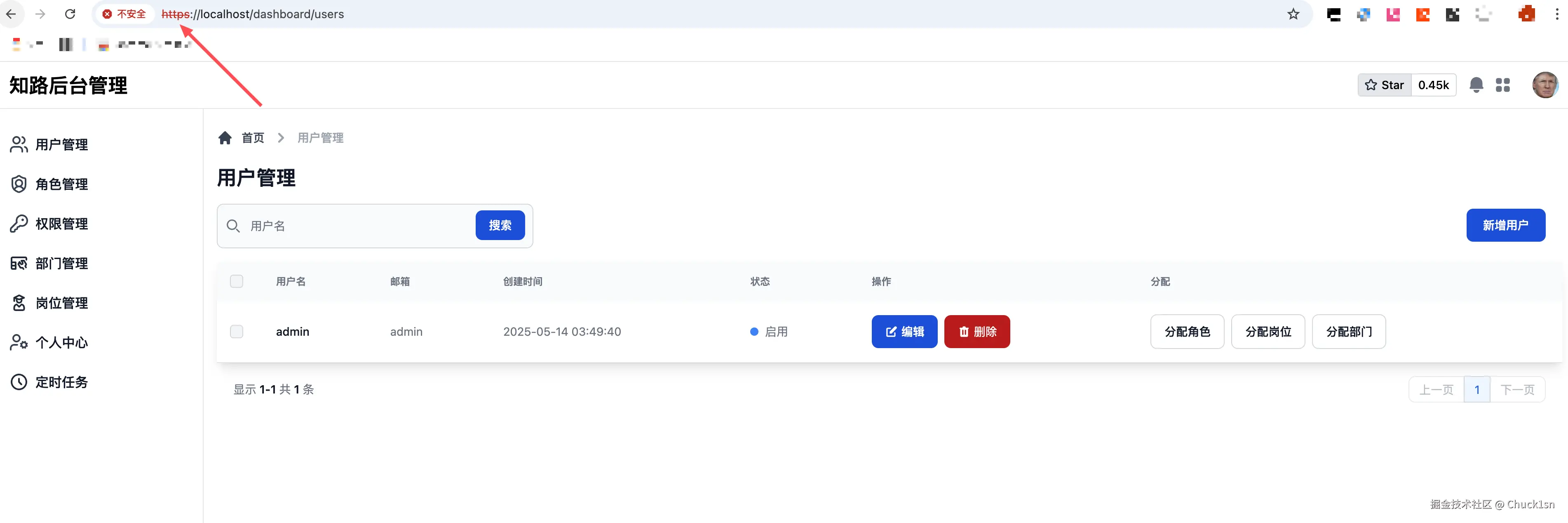
Task: Click the 新增用户 button
Action: (x=1506, y=225)
